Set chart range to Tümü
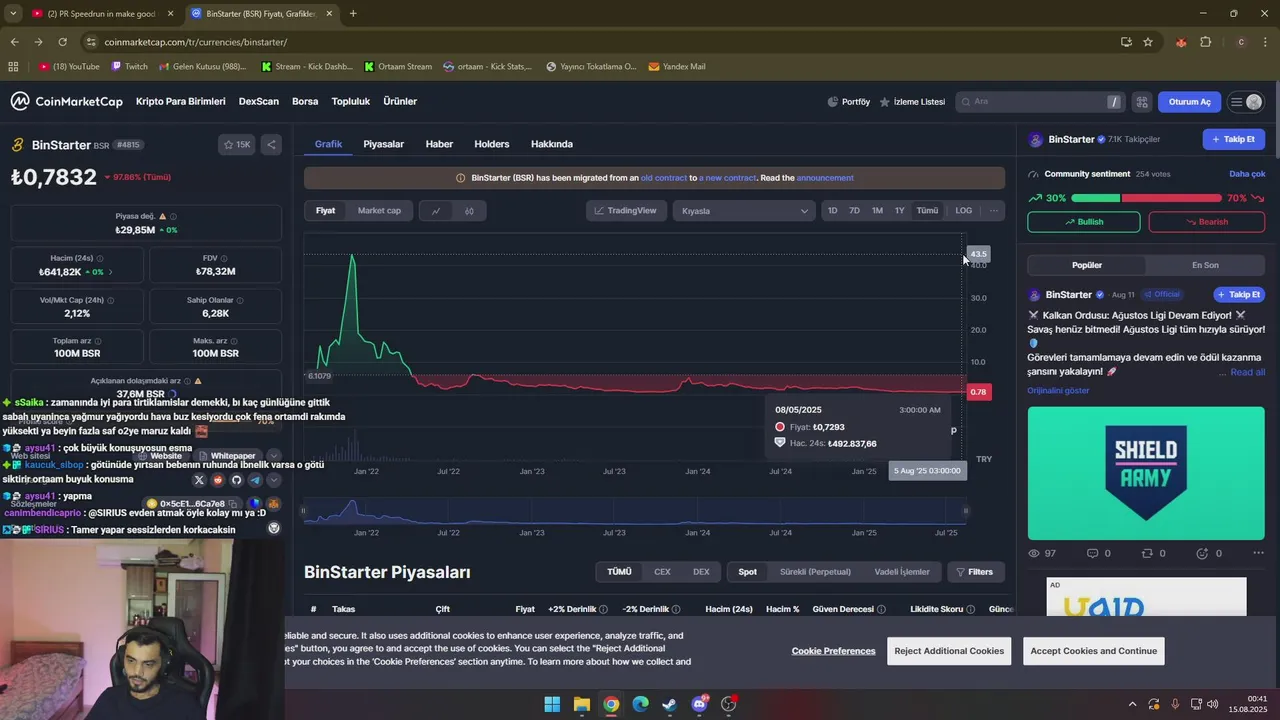1280x720 pixels. [927, 211]
